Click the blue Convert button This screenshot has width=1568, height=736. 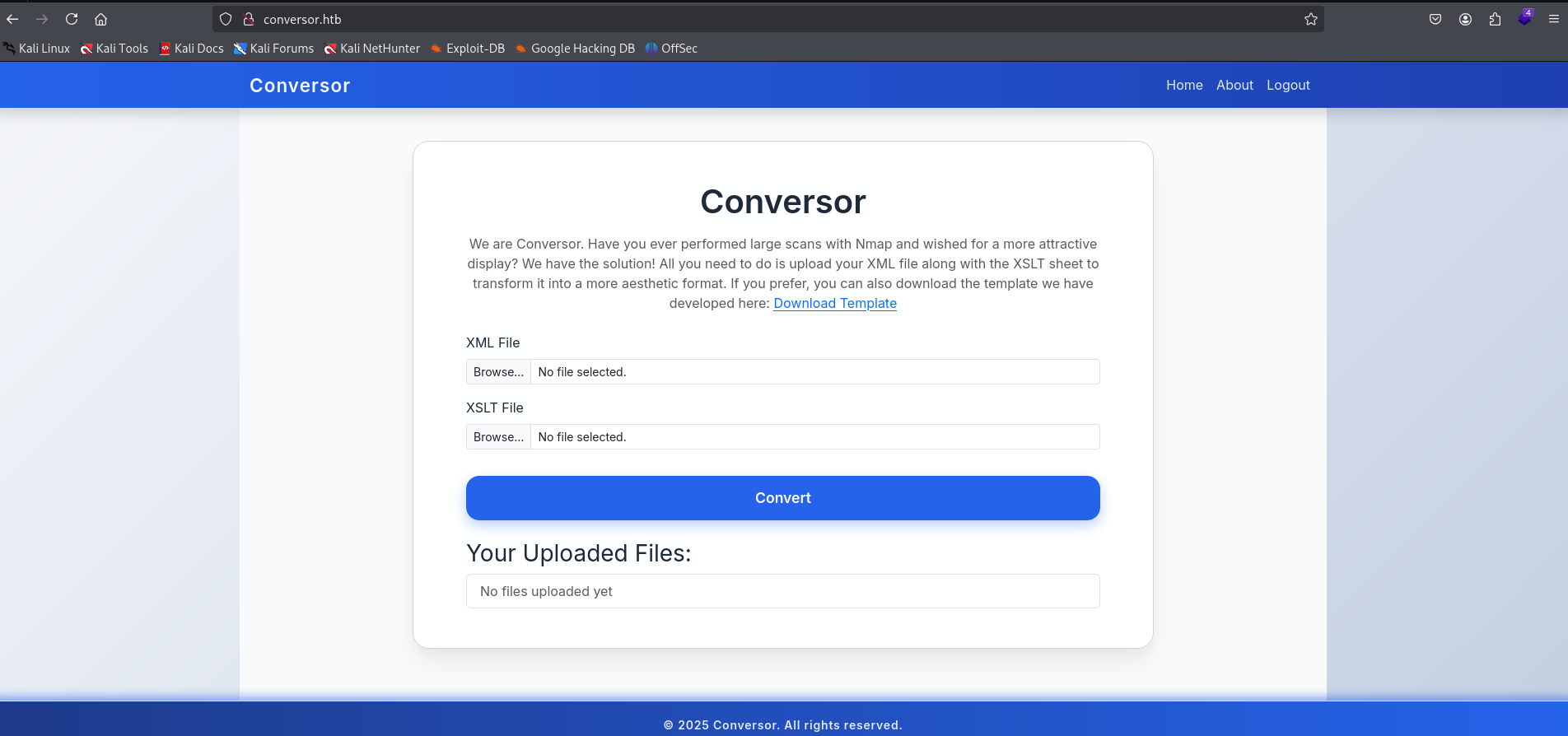point(783,498)
